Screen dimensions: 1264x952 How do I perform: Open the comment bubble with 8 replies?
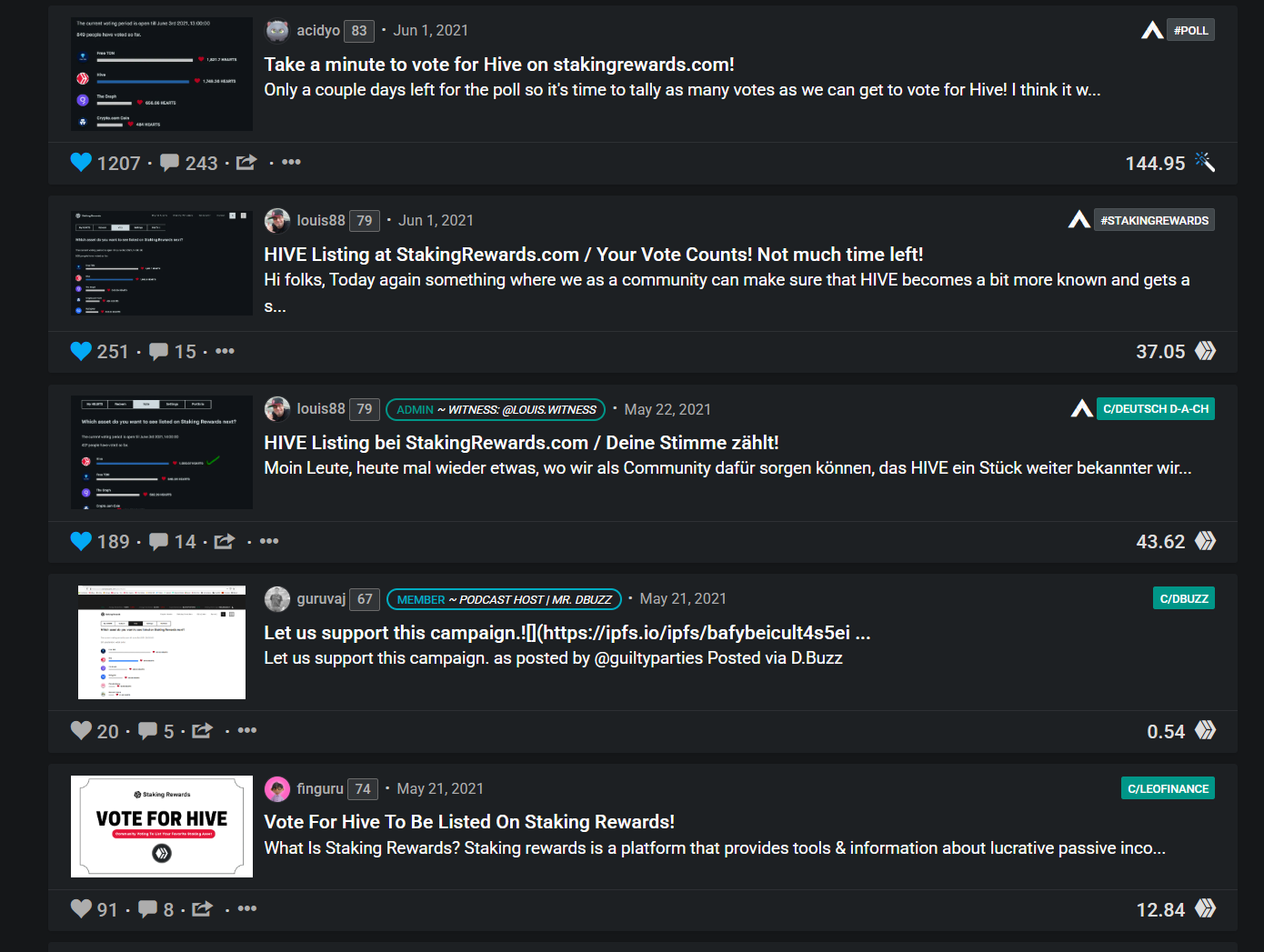(147, 908)
